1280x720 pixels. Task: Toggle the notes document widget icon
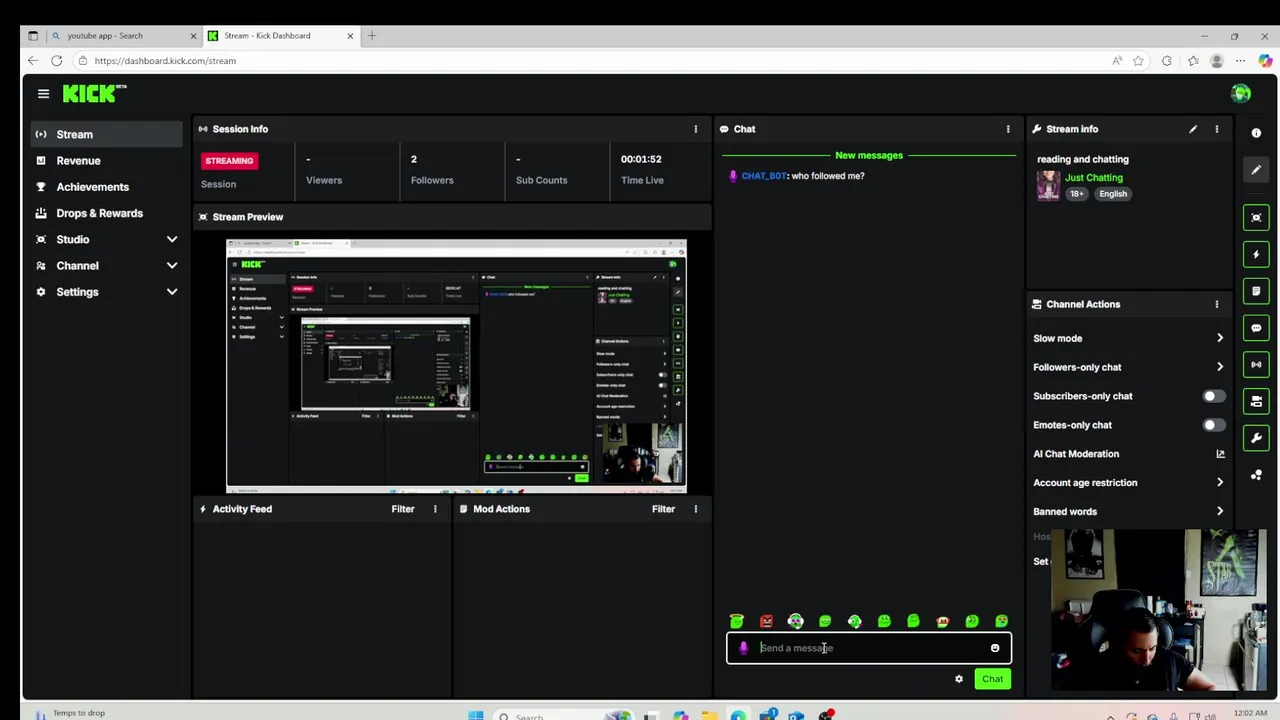[1257, 291]
